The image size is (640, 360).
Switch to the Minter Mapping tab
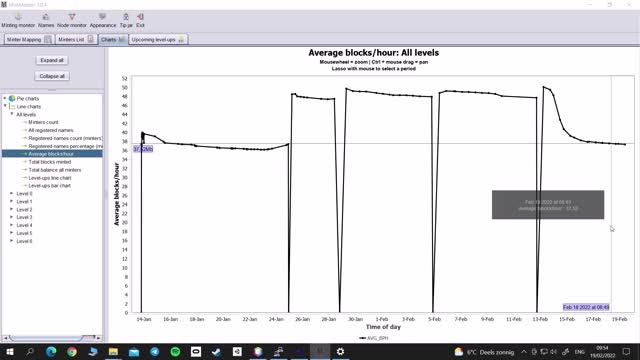(29, 40)
